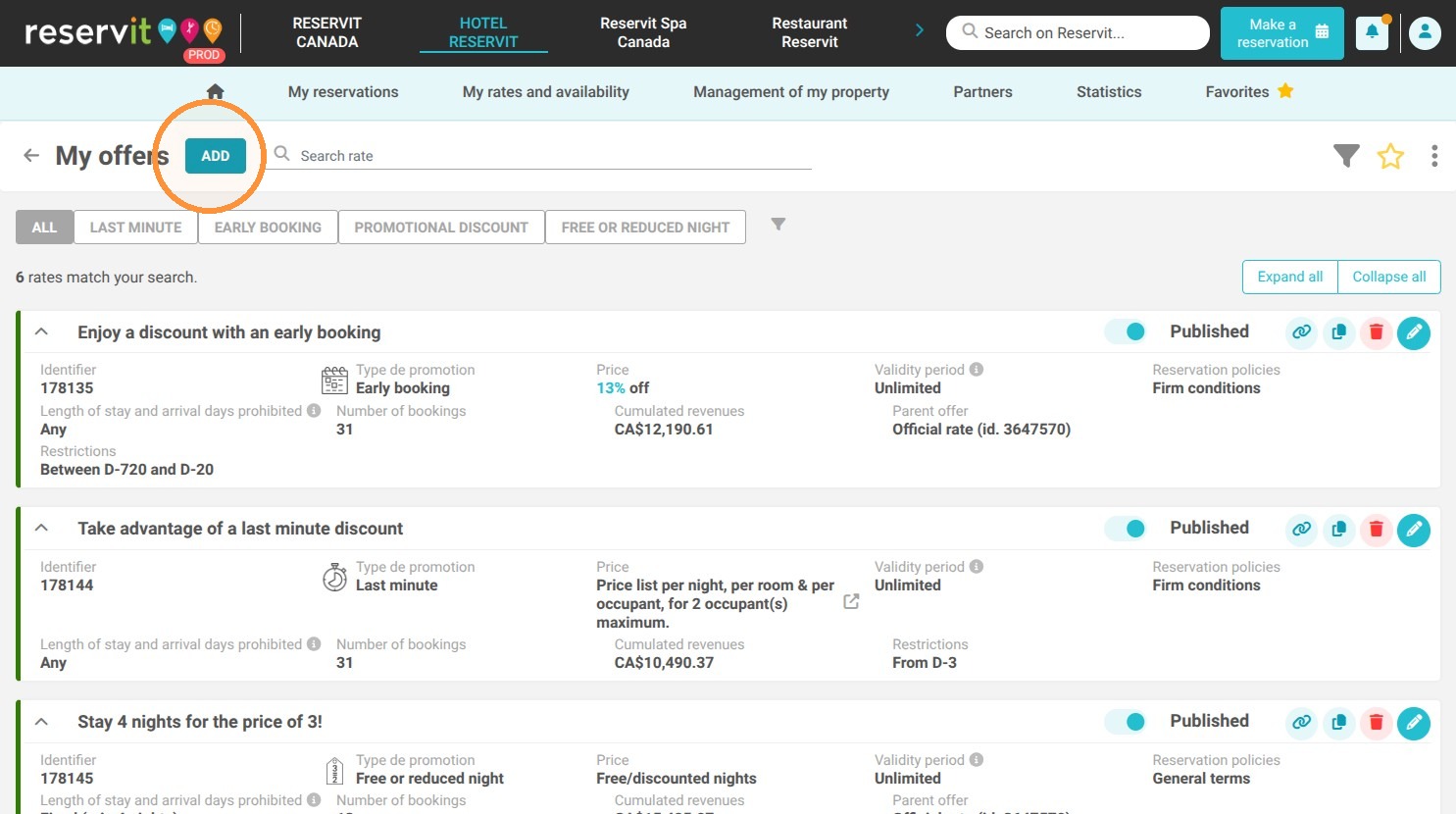The image size is (1456, 814).
Task: Open the three-dot more options menu
Action: (x=1433, y=156)
